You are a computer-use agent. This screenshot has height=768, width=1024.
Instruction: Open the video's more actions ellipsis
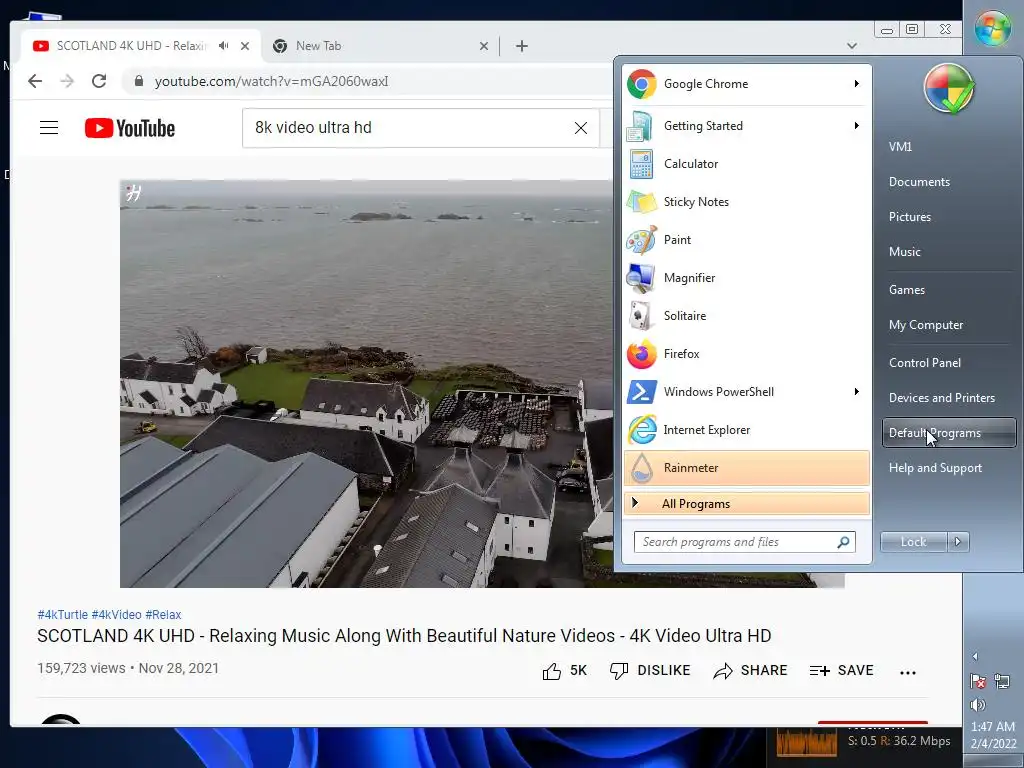tap(908, 672)
